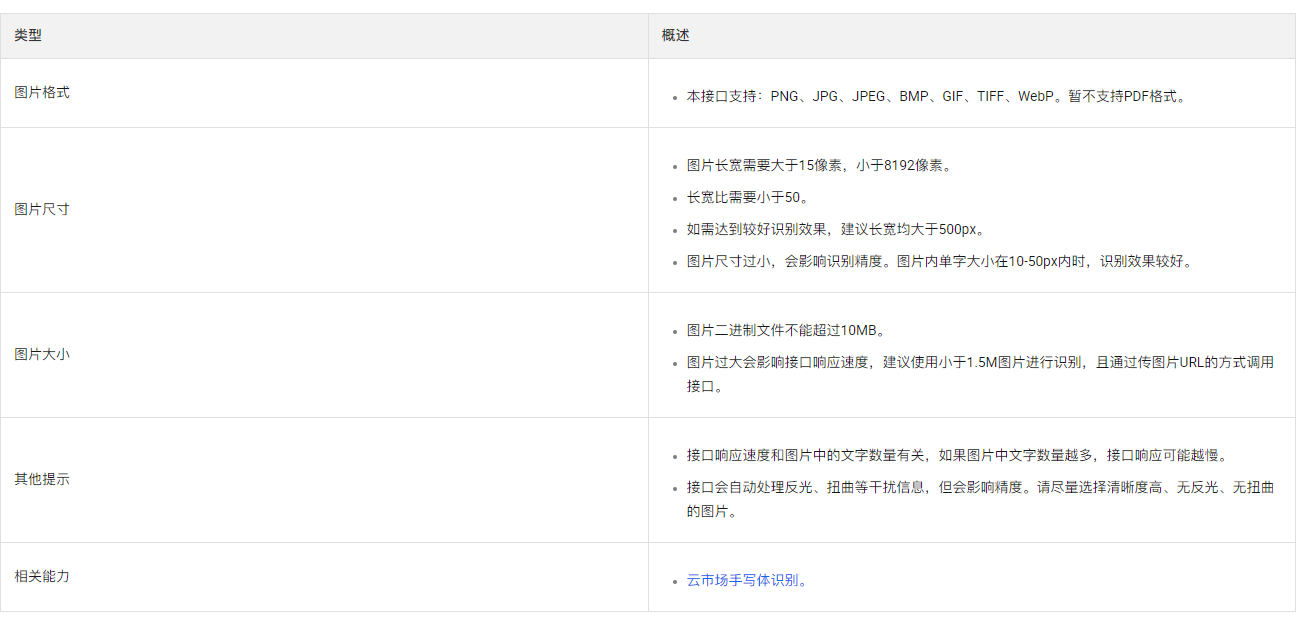Click the 图片二进制文件不能超过10MB bullet

786,330
